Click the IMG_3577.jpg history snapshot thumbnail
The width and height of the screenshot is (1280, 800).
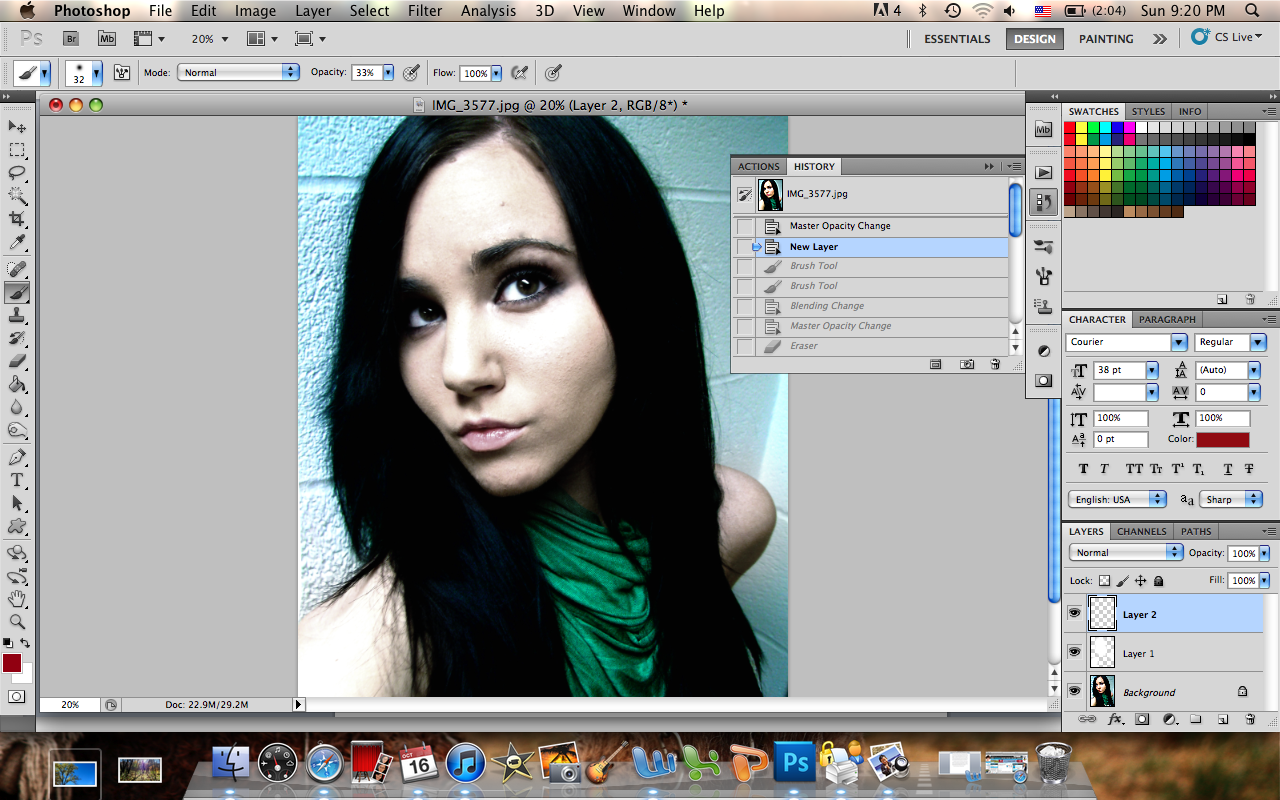[770, 194]
